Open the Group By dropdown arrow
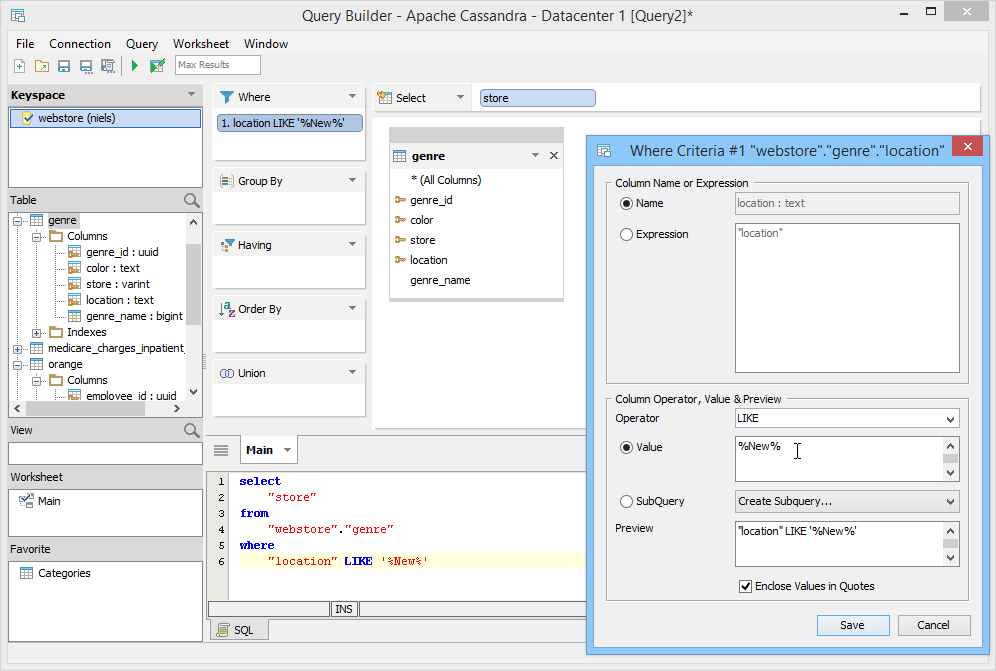This screenshot has height=671, width=996. [353, 180]
